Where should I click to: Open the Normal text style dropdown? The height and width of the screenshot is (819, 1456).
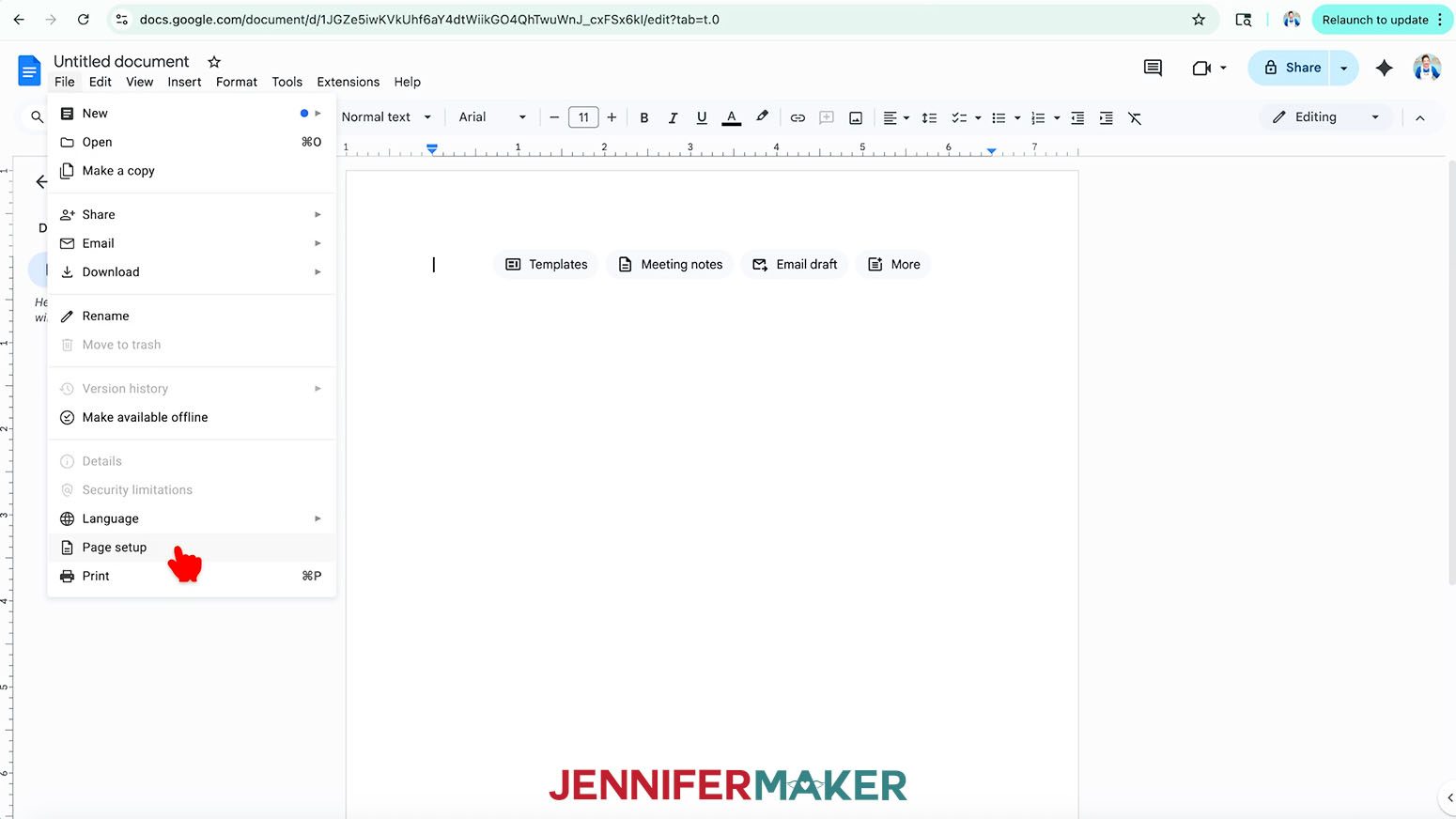click(386, 117)
